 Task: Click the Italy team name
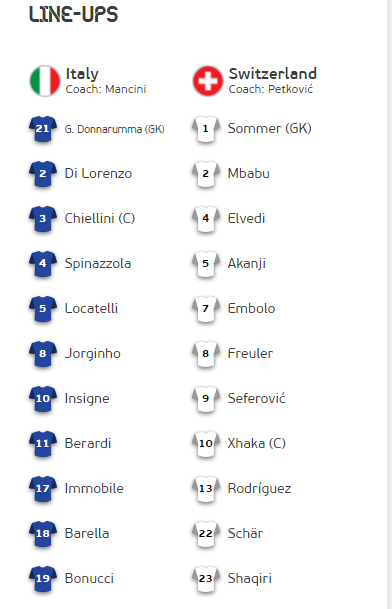click(x=82, y=74)
